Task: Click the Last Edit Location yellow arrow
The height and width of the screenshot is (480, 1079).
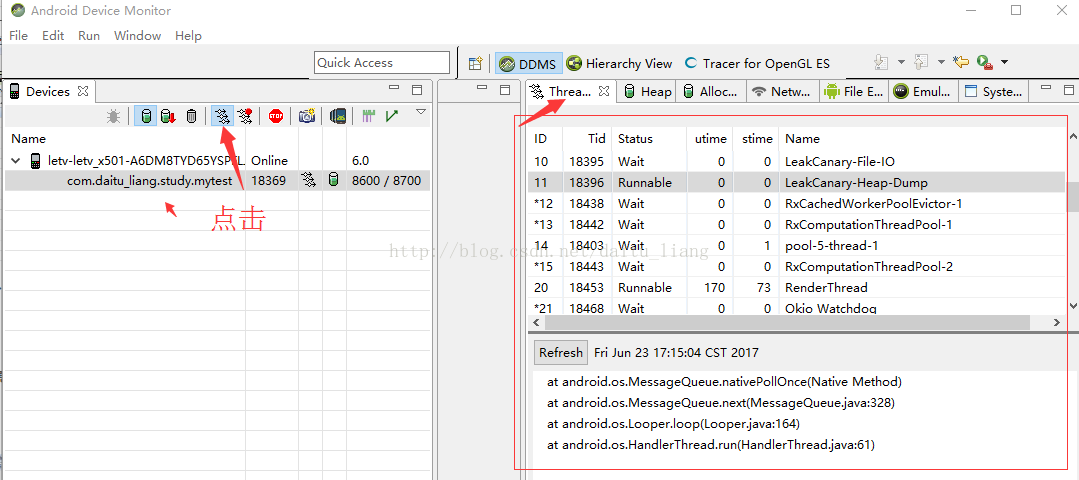Action: [x=961, y=63]
